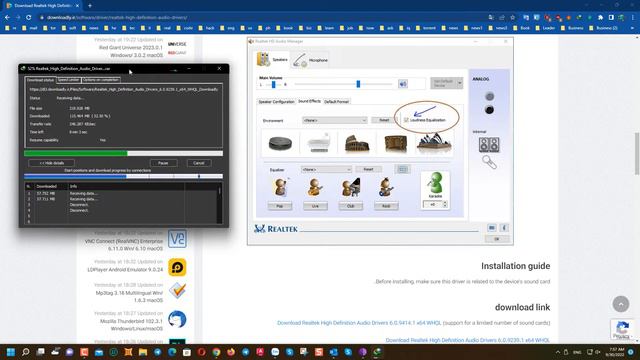Switch to Speed Limiter tab in download dialog
The height and width of the screenshot is (360, 640).
point(68,80)
